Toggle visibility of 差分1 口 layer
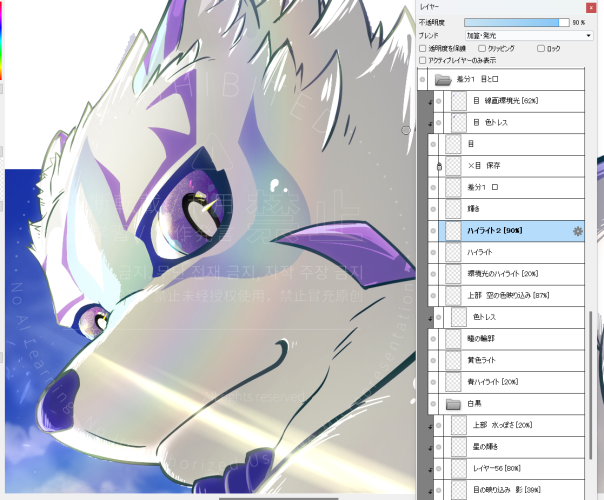This screenshot has width=604, height=500. click(x=433, y=188)
